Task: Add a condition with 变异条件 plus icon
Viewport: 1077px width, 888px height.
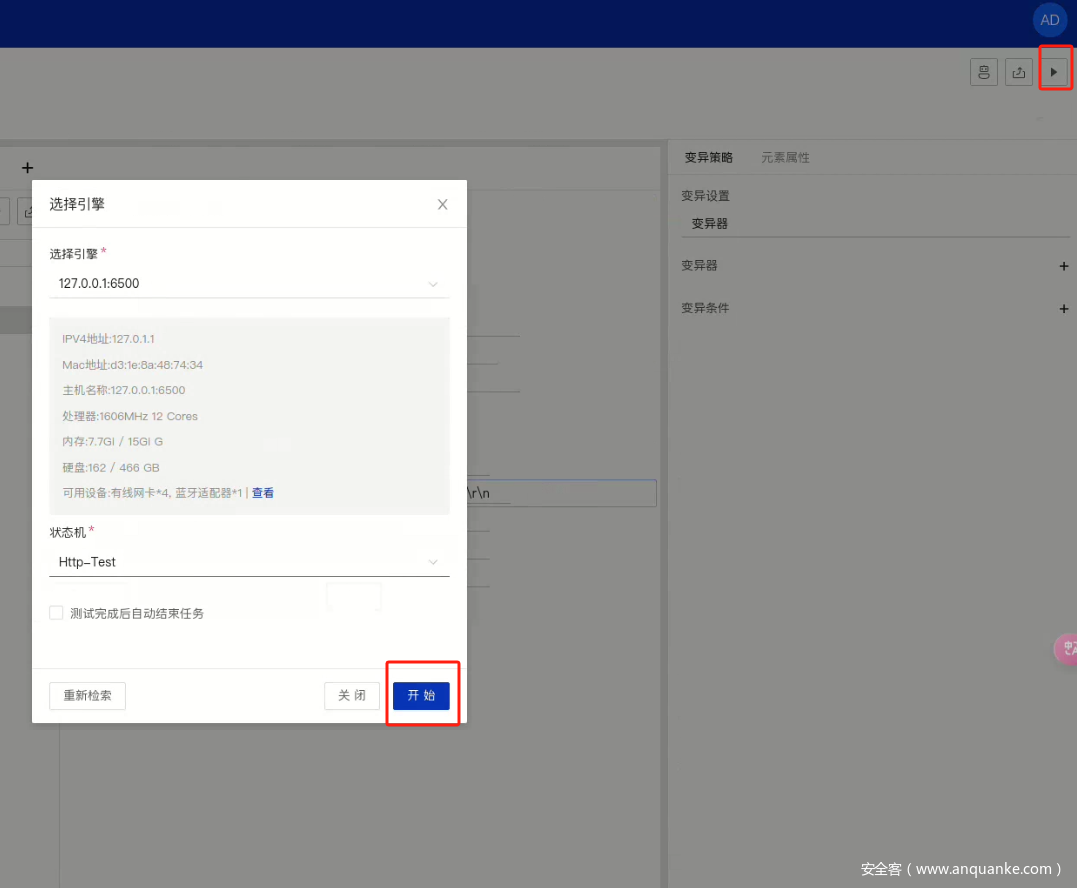Action: point(1063,309)
